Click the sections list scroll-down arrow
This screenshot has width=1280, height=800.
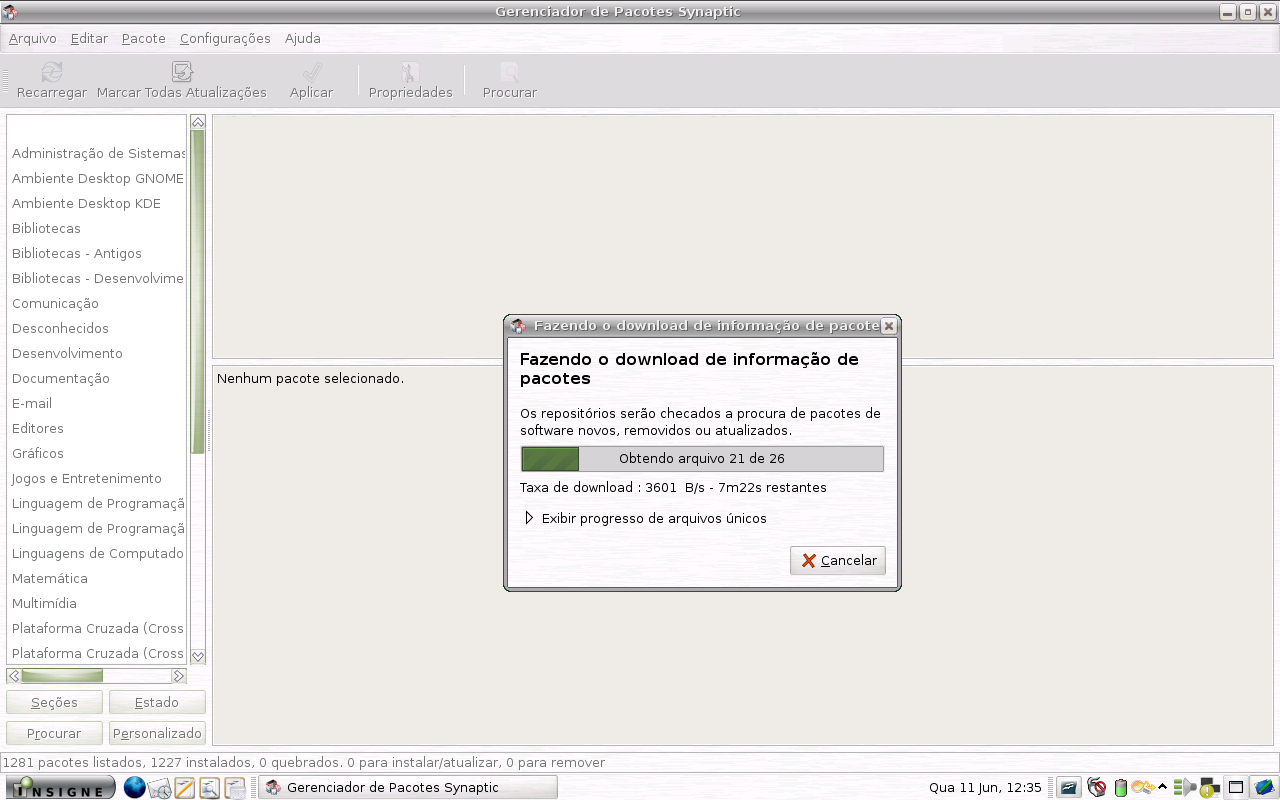pyautogui.click(x=198, y=656)
